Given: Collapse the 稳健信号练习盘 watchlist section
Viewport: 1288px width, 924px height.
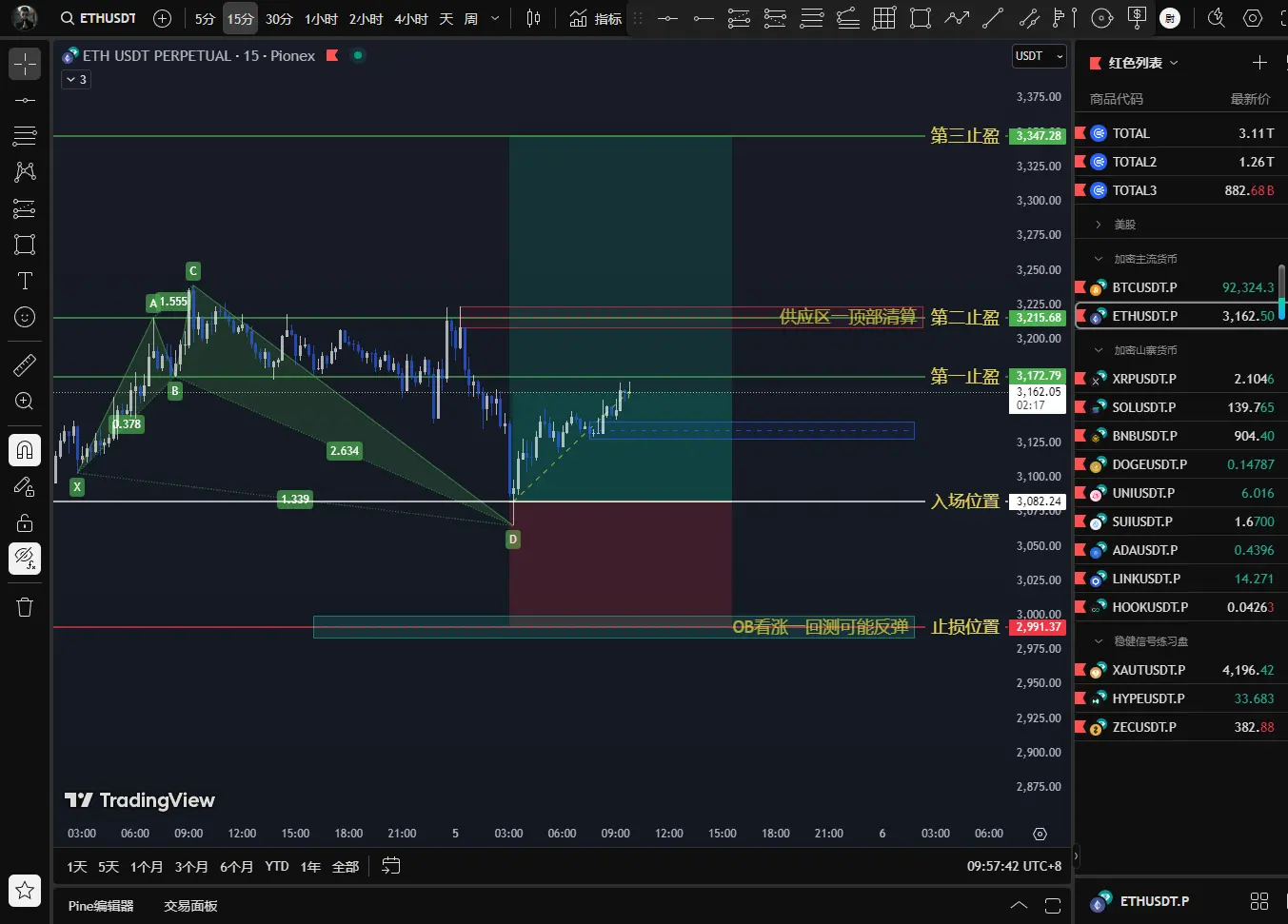Looking at the screenshot, I should [x=1099, y=641].
